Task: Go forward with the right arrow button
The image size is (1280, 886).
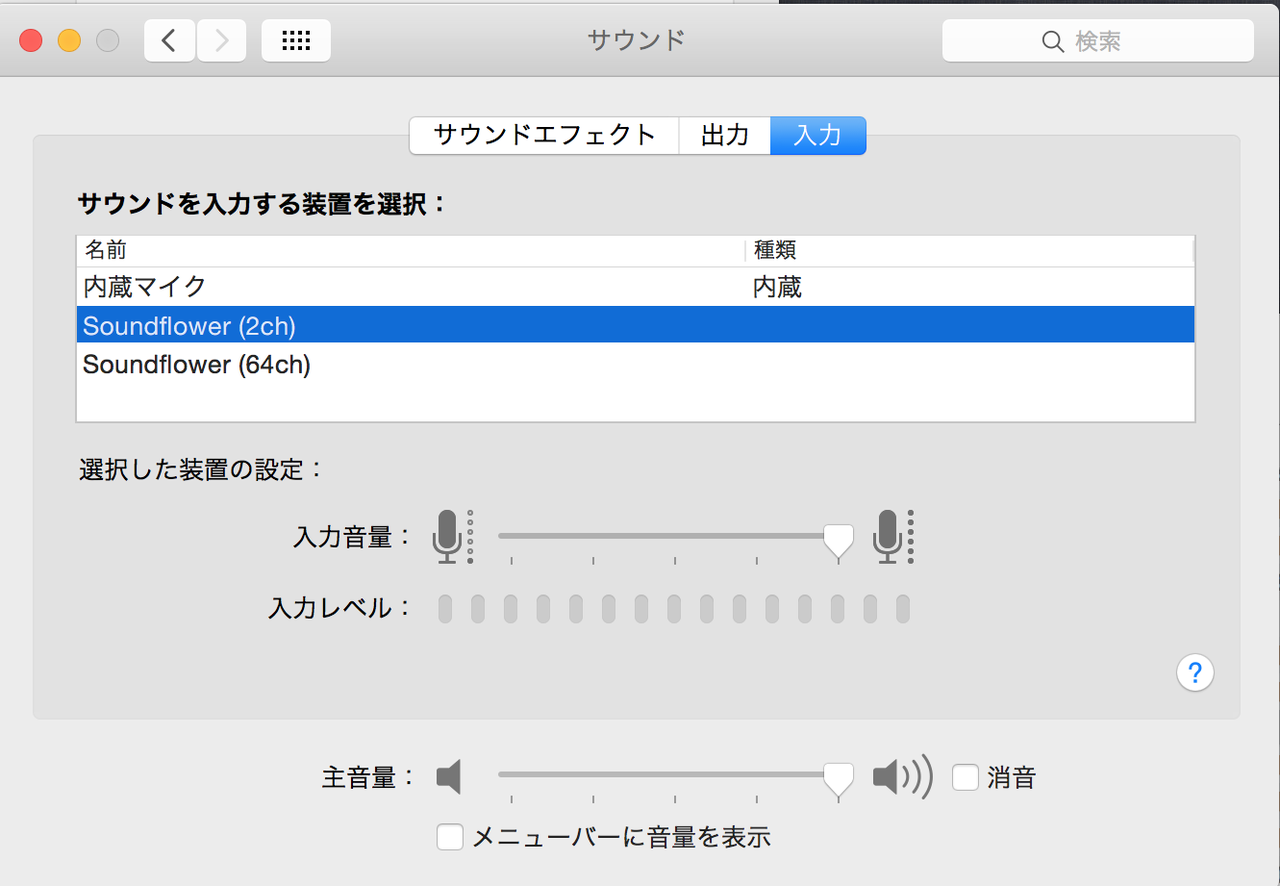Action: [x=221, y=41]
